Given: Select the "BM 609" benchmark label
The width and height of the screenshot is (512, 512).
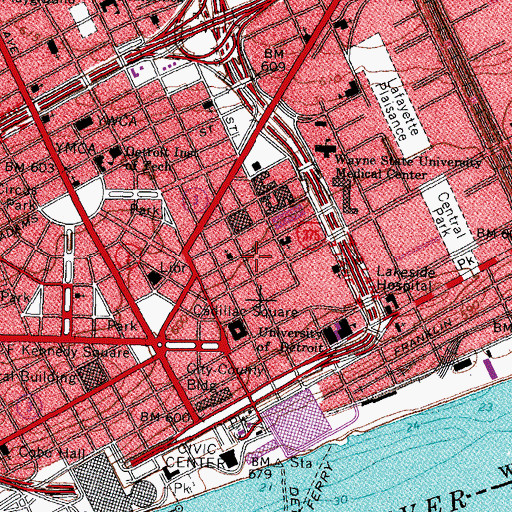Looking at the screenshot, I should (274, 60).
